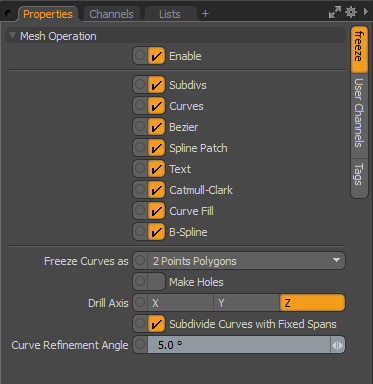The height and width of the screenshot is (384, 373).
Task: Collapse the Mesh Operation section
Action: click(12, 35)
